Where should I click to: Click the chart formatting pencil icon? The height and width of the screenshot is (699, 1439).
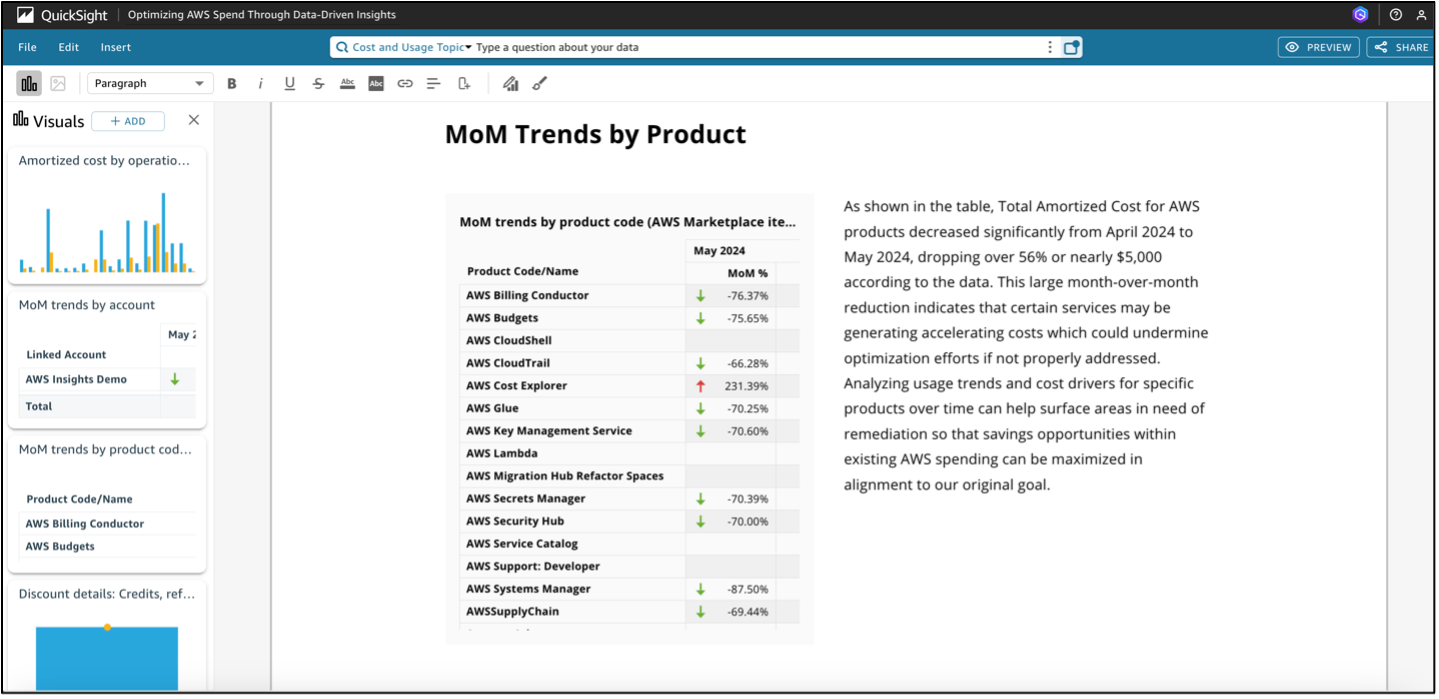pos(511,84)
